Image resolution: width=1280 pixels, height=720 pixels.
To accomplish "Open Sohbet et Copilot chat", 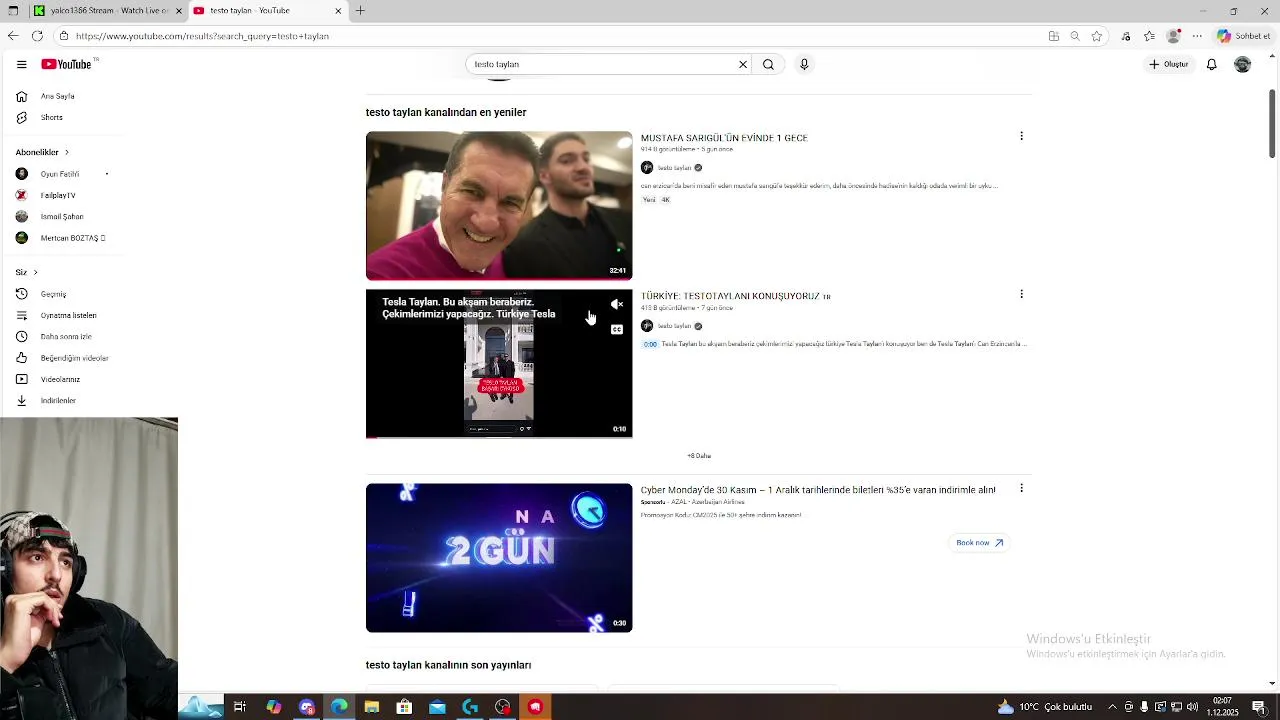I will [1244, 36].
